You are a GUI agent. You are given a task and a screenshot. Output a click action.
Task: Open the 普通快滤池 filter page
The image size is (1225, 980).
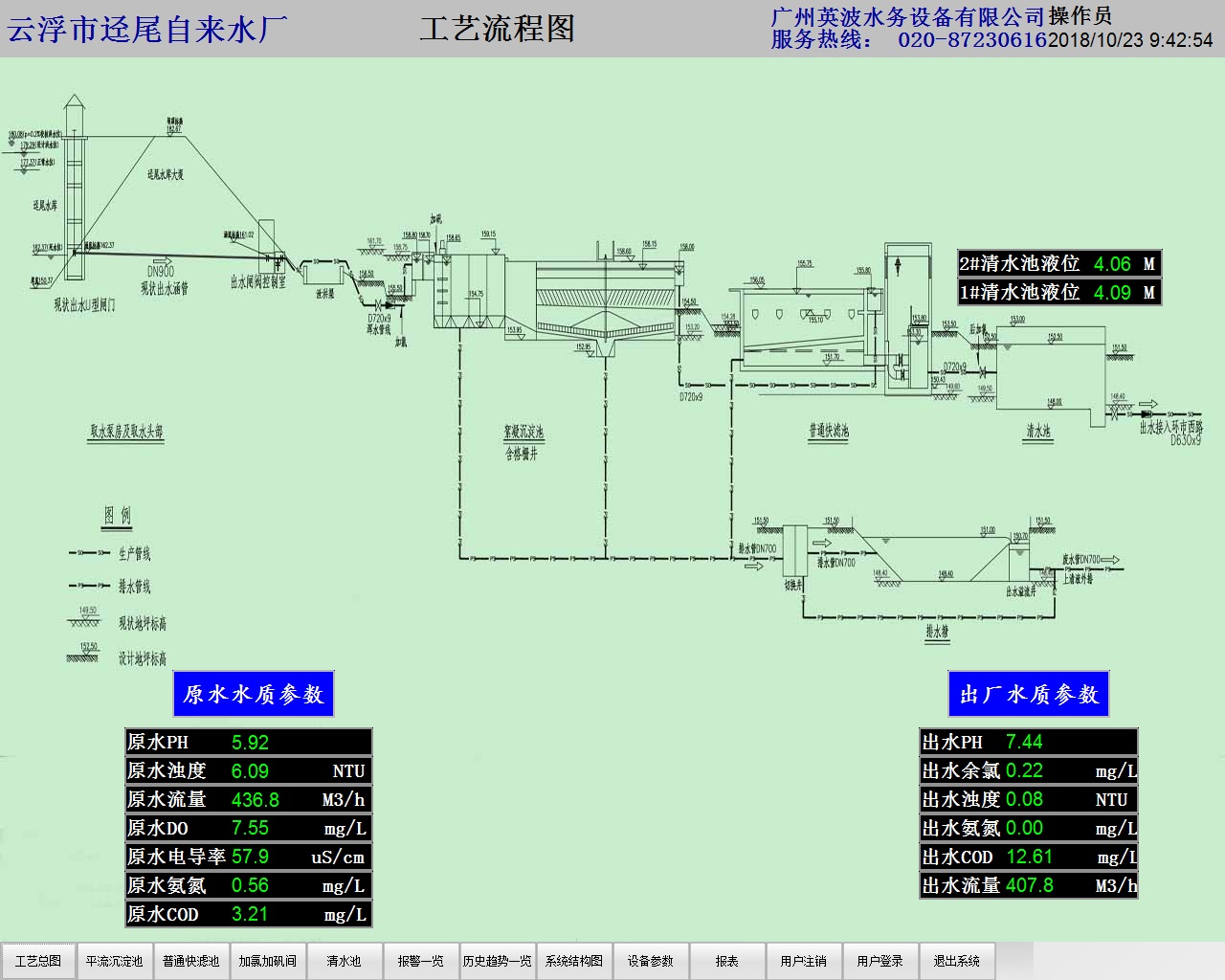pos(191,961)
